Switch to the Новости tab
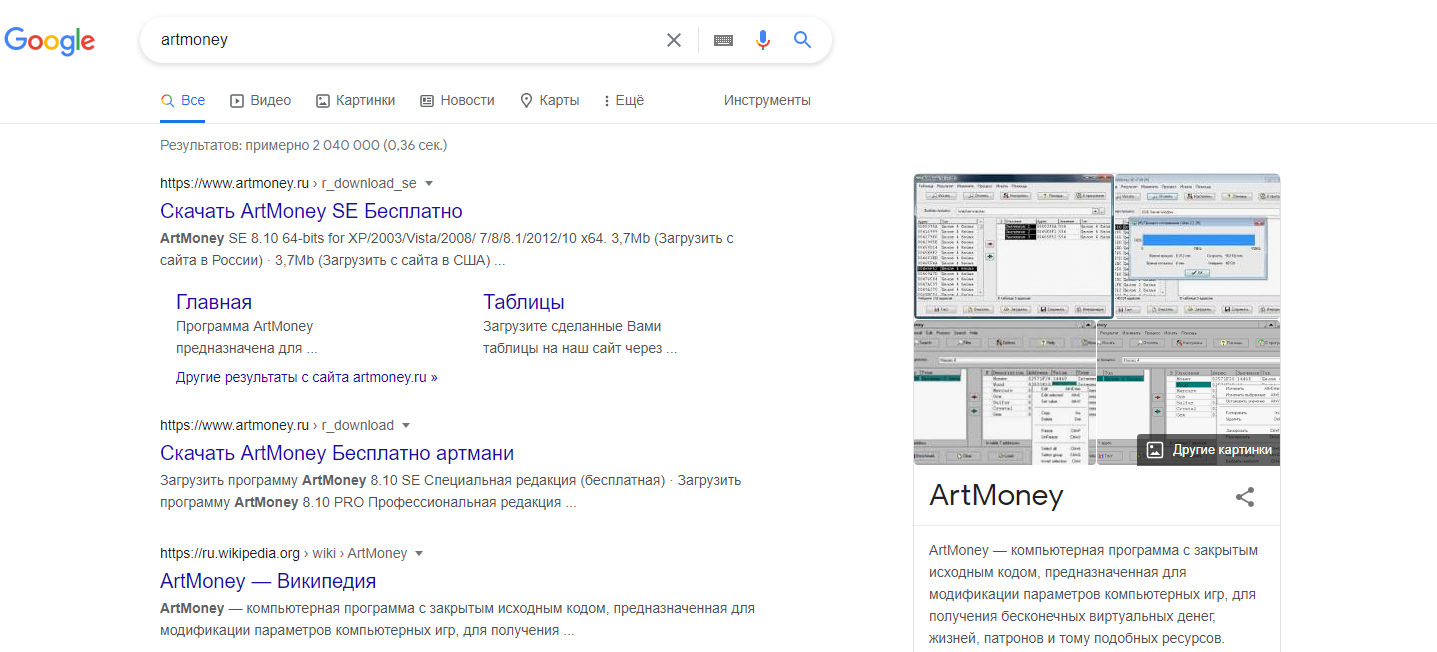 pyautogui.click(x=457, y=100)
